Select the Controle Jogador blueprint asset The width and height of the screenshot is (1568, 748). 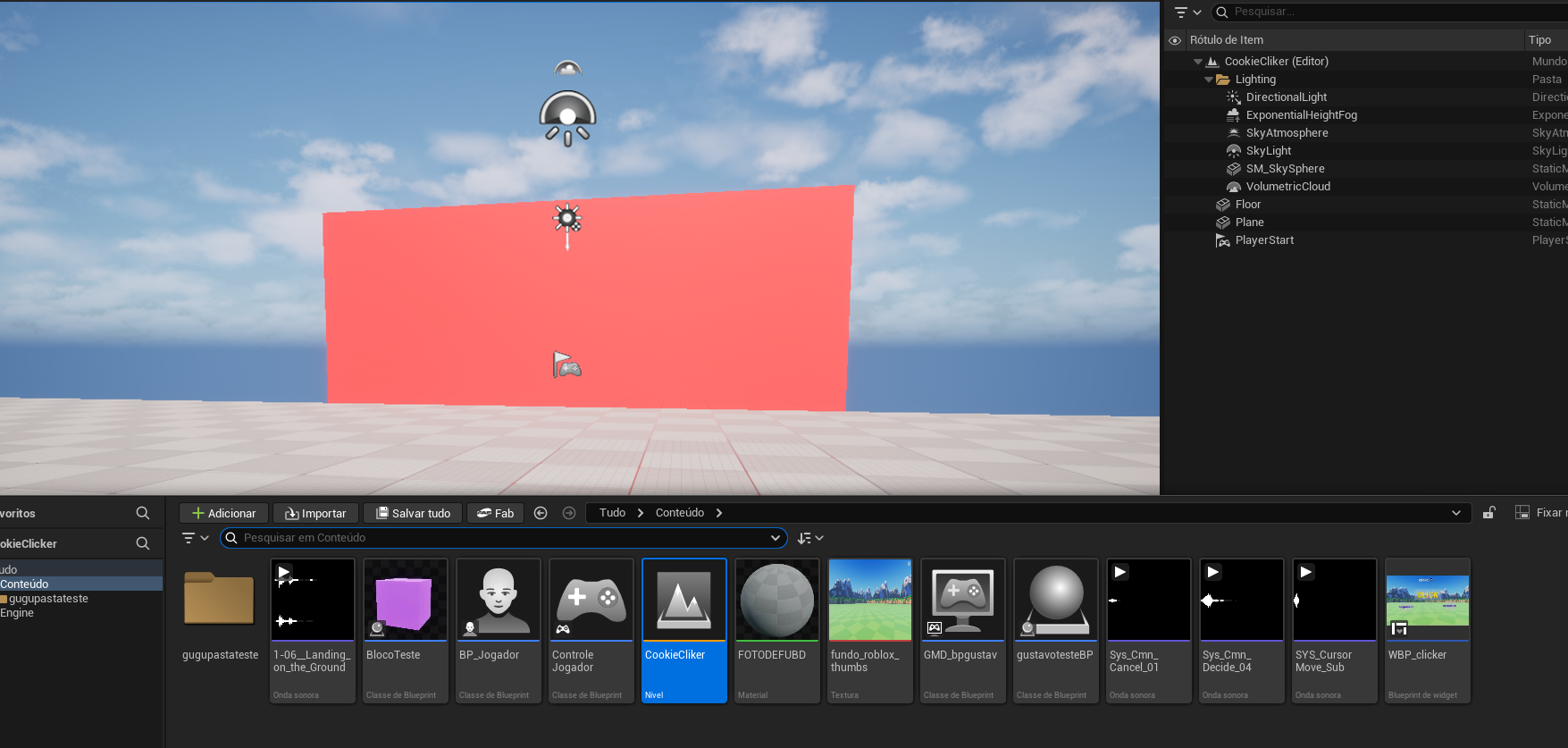[591, 631]
